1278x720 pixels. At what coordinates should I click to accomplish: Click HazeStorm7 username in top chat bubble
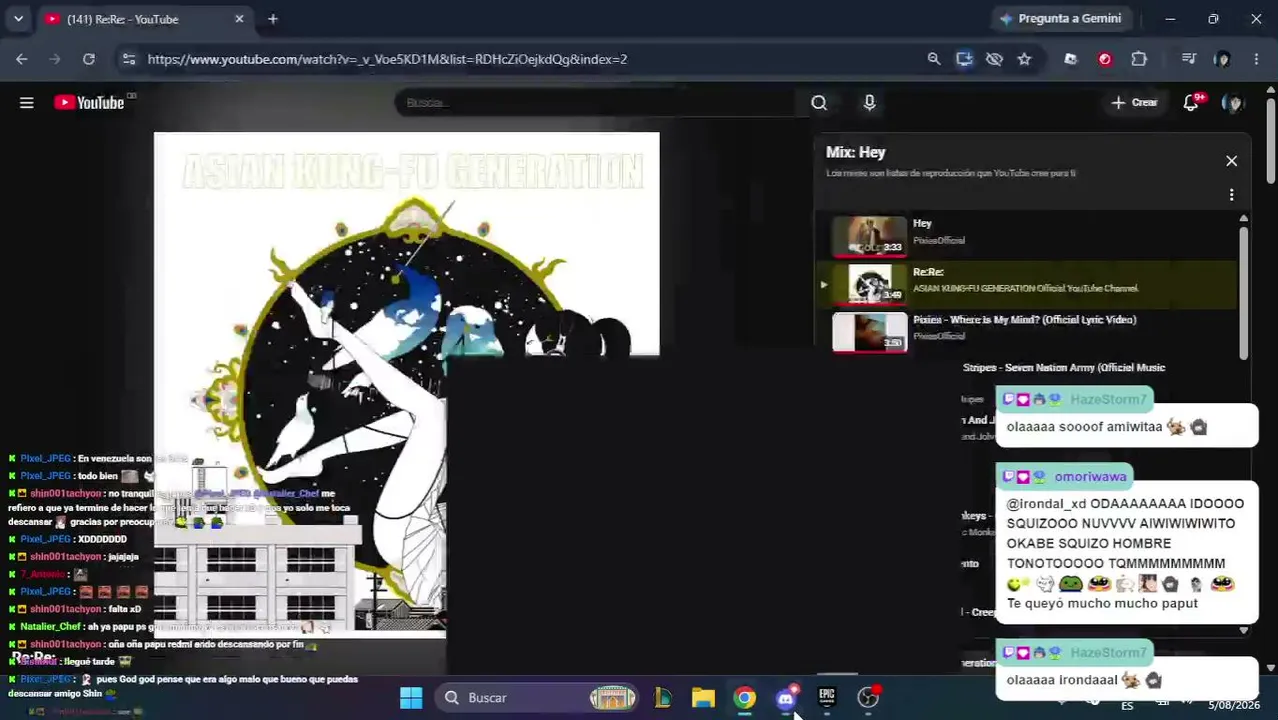[x=1108, y=399]
